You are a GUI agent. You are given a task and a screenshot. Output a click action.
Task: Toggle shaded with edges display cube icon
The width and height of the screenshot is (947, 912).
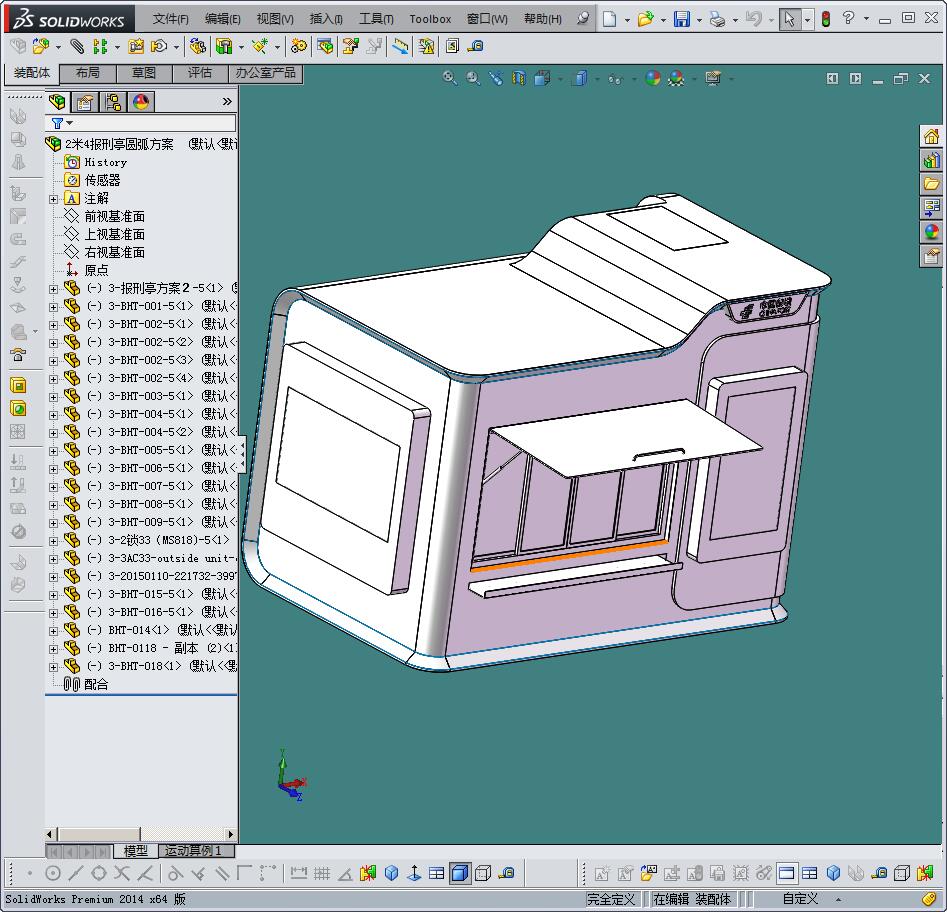[x=460, y=873]
